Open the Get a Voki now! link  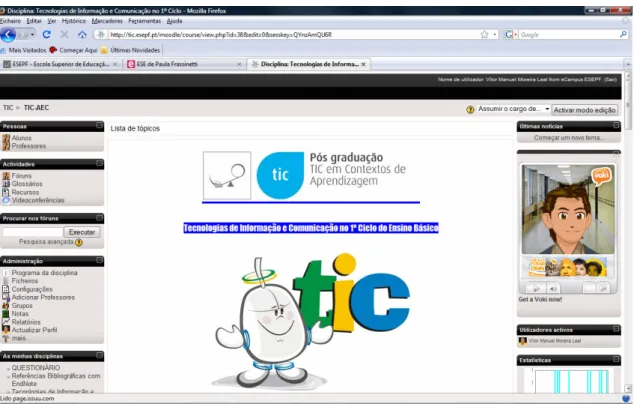(540, 300)
